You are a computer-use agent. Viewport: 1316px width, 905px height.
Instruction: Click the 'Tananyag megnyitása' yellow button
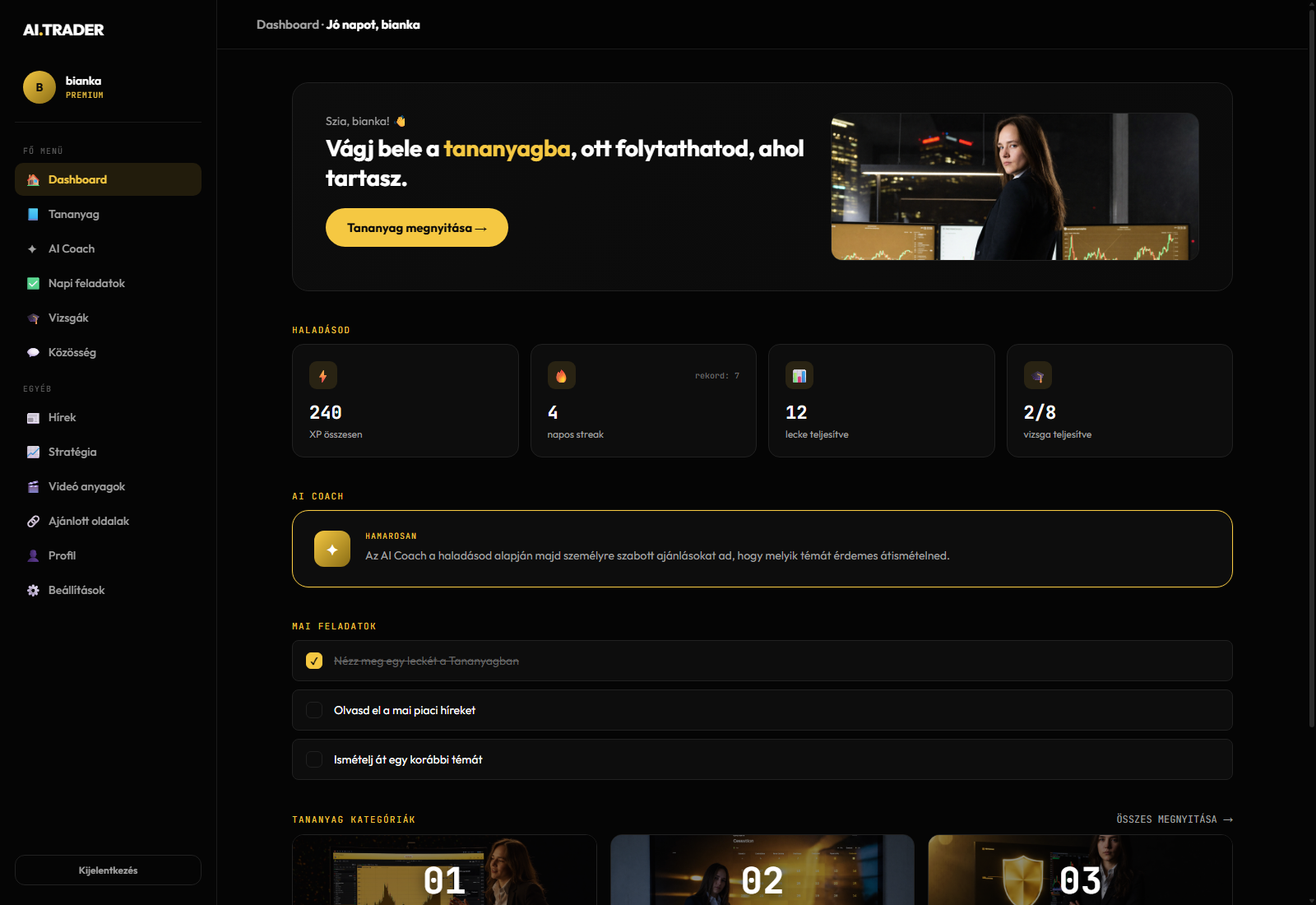point(417,228)
